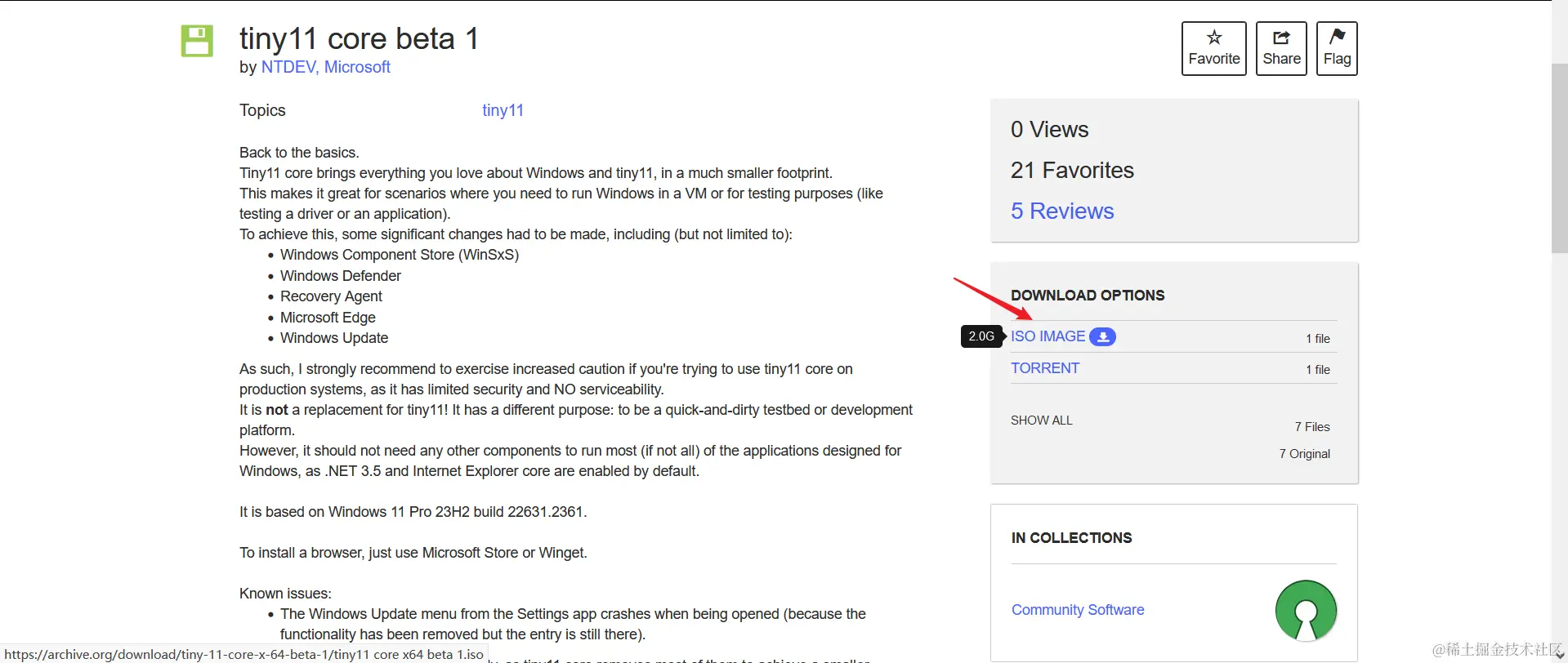Click the 'Windows Component Store (WinSxS)' bullet
The image size is (1568, 663).
pyautogui.click(x=400, y=255)
